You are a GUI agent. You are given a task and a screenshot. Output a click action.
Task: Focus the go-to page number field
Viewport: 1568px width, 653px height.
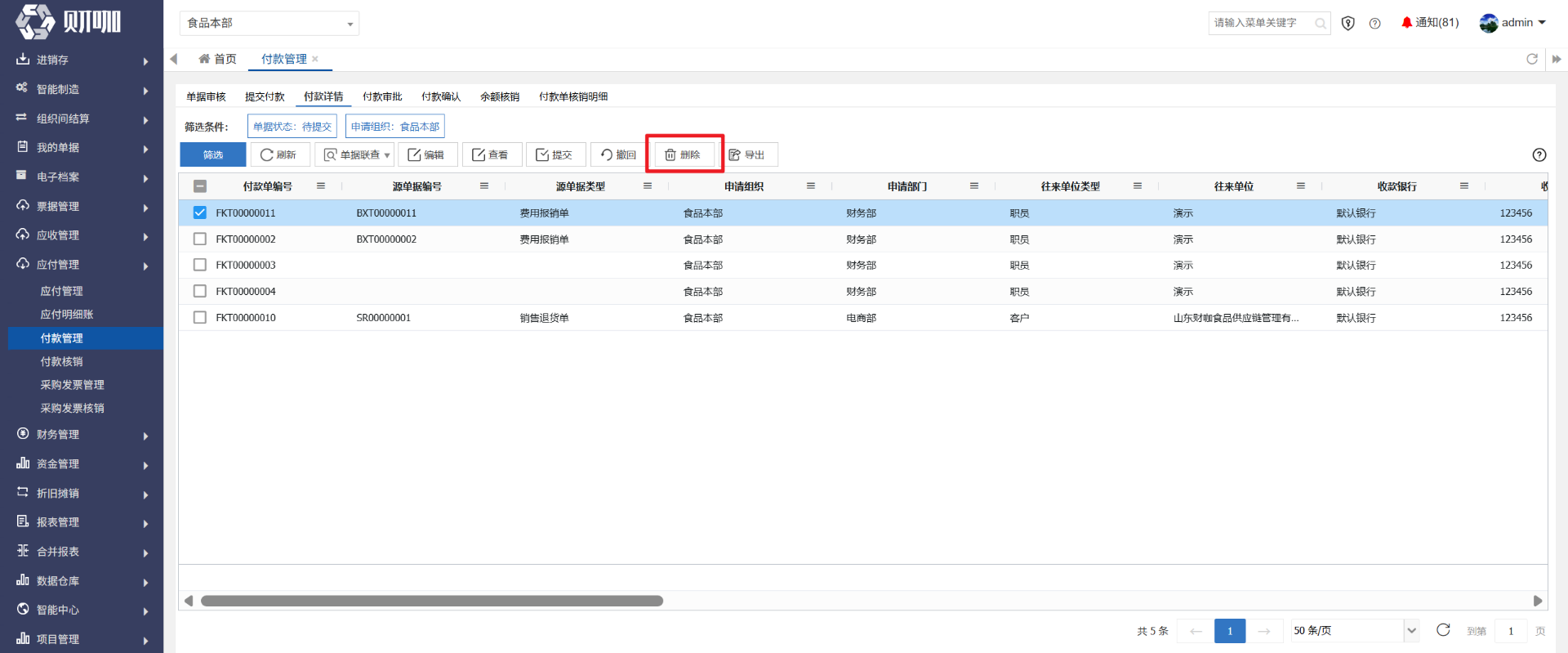1511,631
